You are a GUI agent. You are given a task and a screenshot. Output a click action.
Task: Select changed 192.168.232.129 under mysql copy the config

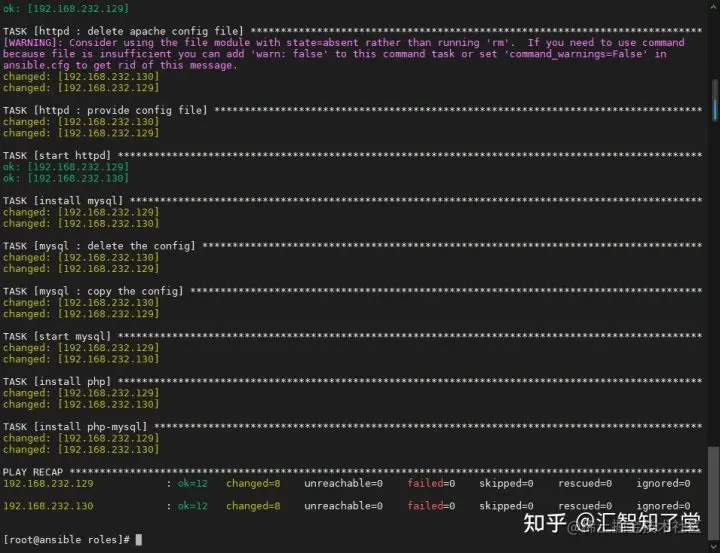pos(81,314)
